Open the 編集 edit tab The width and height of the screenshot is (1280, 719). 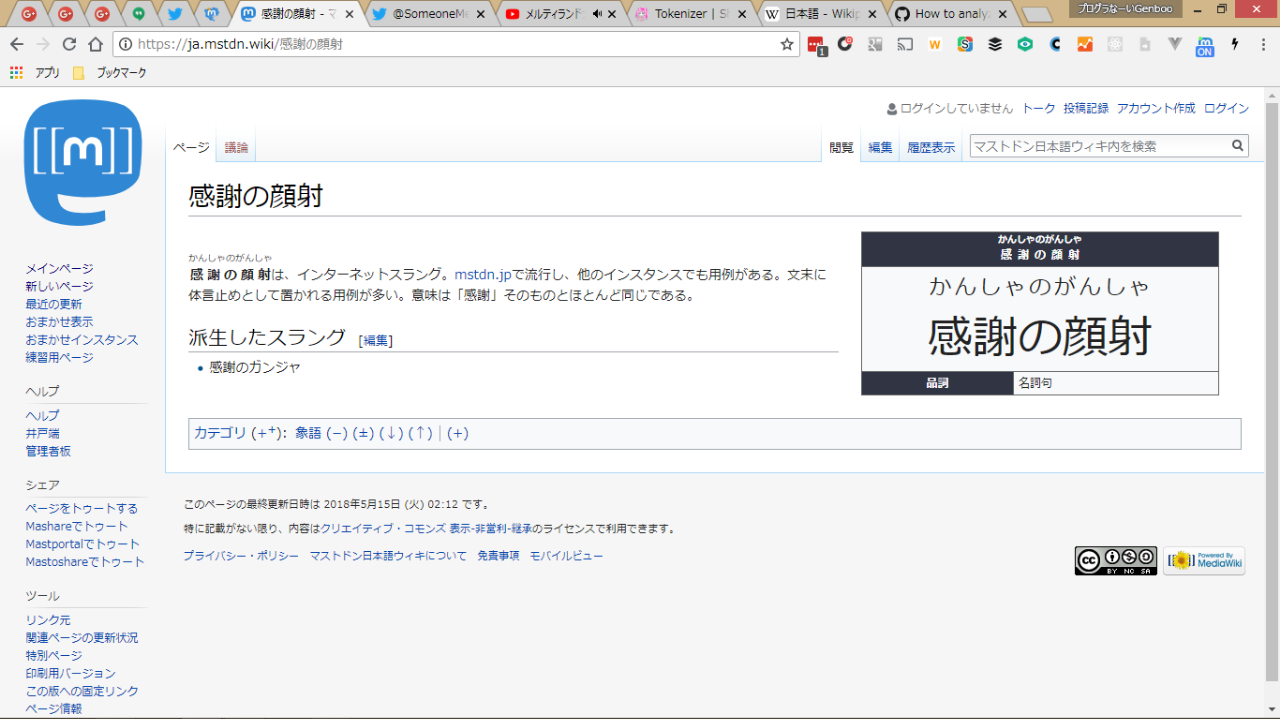(x=880, y=148)
